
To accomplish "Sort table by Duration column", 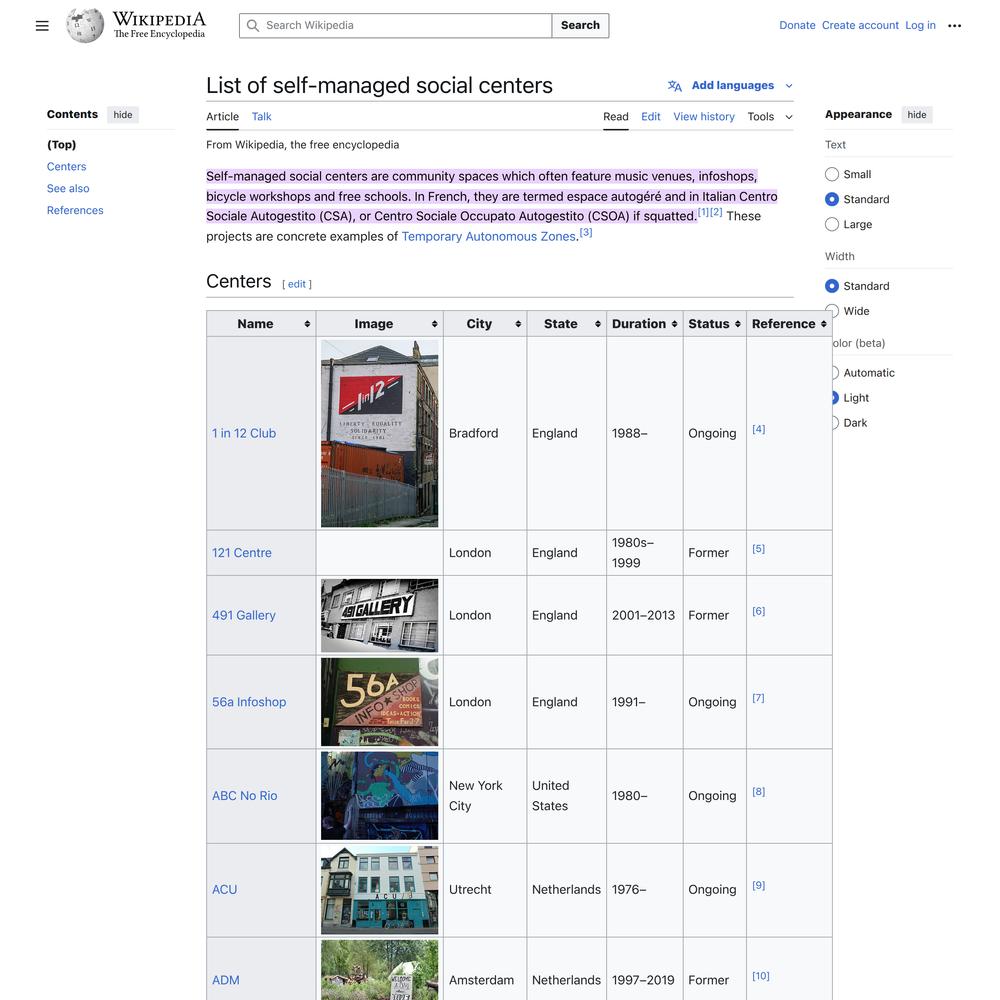I will click(x=674, y=324).
